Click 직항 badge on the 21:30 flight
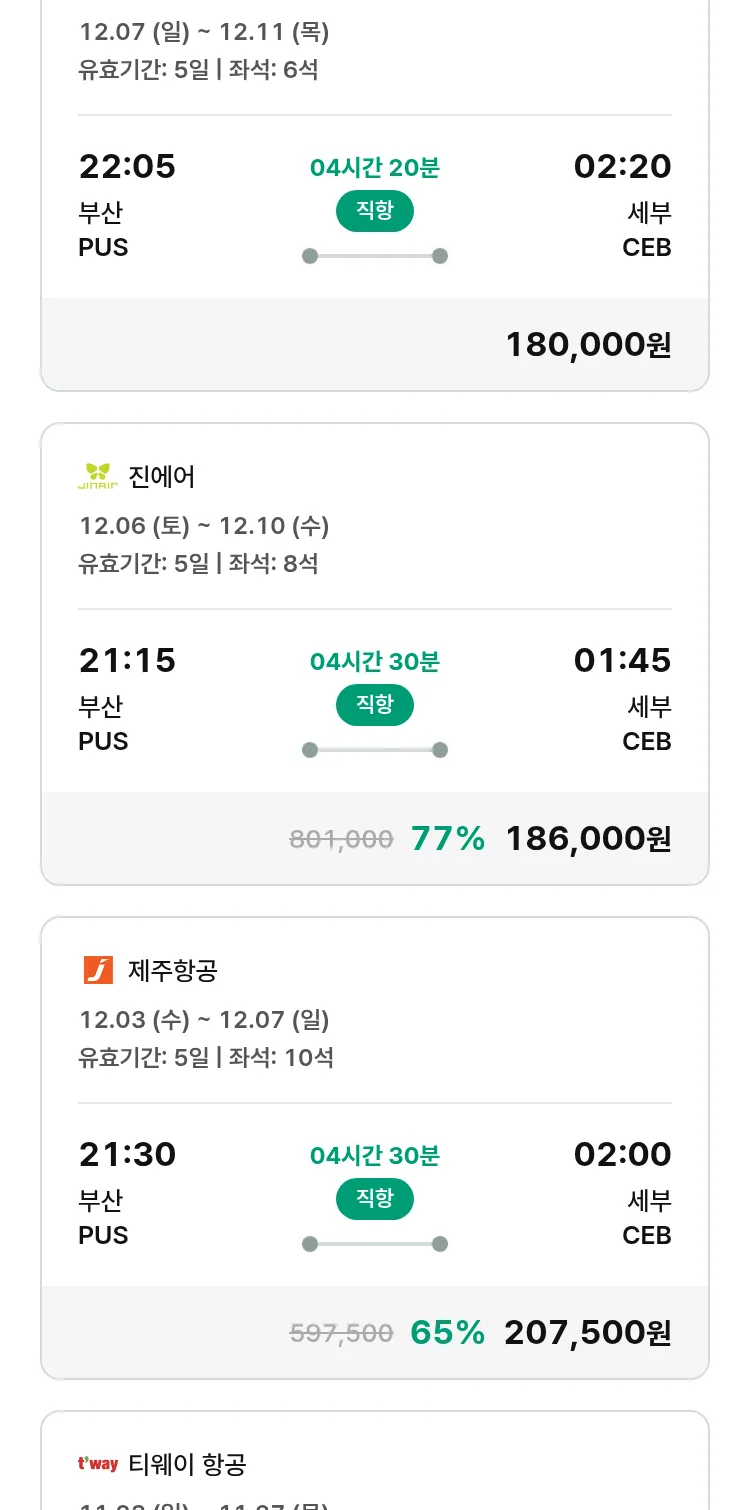Image resolution: width=750 pixels, height=1510 pixels. (x=374, y=1199)
